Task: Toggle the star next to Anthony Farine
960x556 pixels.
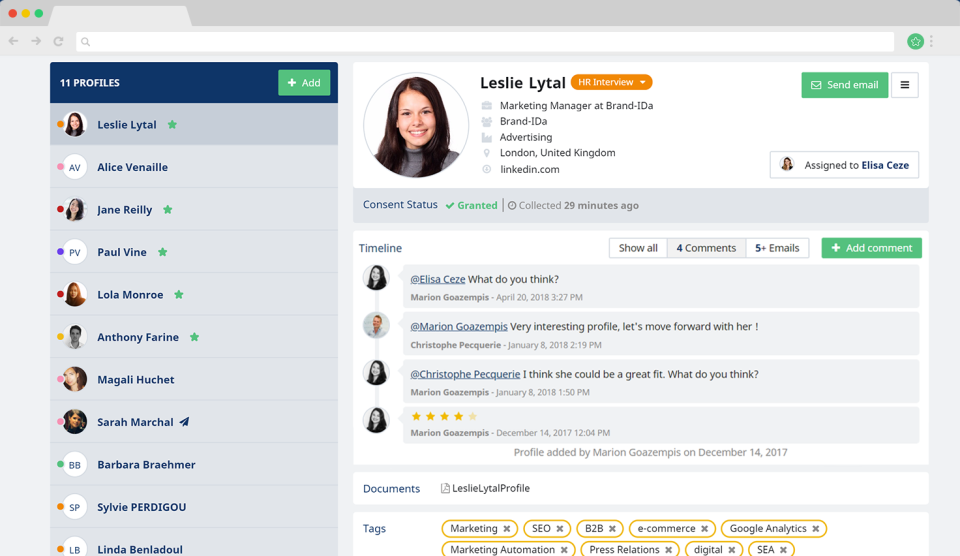Action: click(x=194, y=337)
